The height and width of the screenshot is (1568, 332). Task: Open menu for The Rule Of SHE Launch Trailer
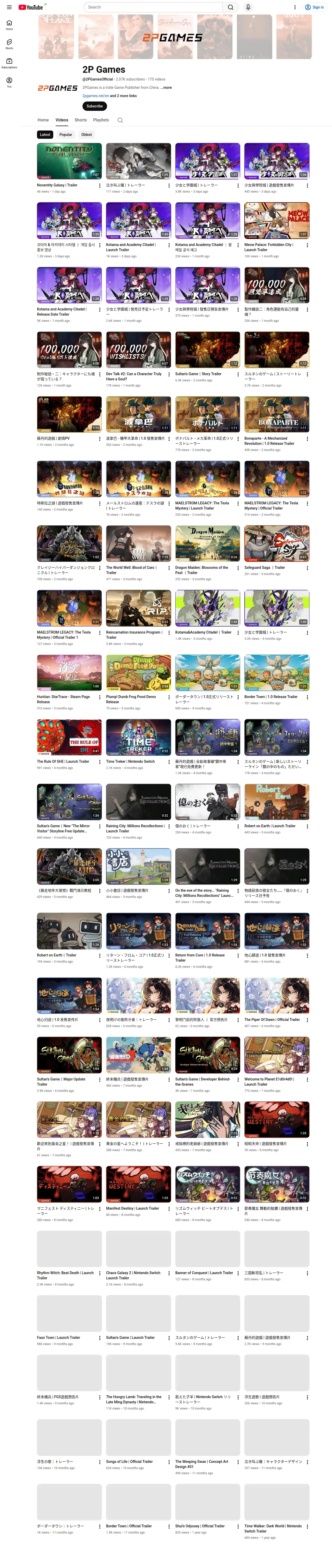(100, 762)
